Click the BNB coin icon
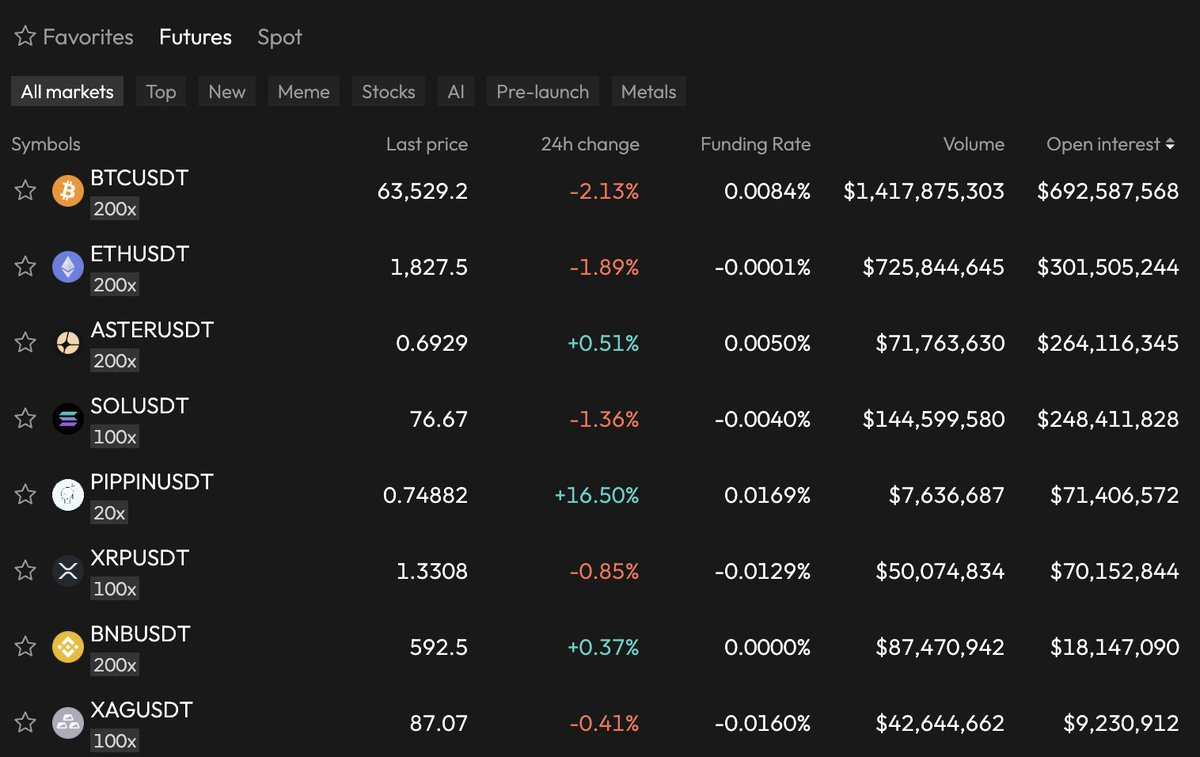Viewport: 1200px width, 757px height. coord(68,646)
